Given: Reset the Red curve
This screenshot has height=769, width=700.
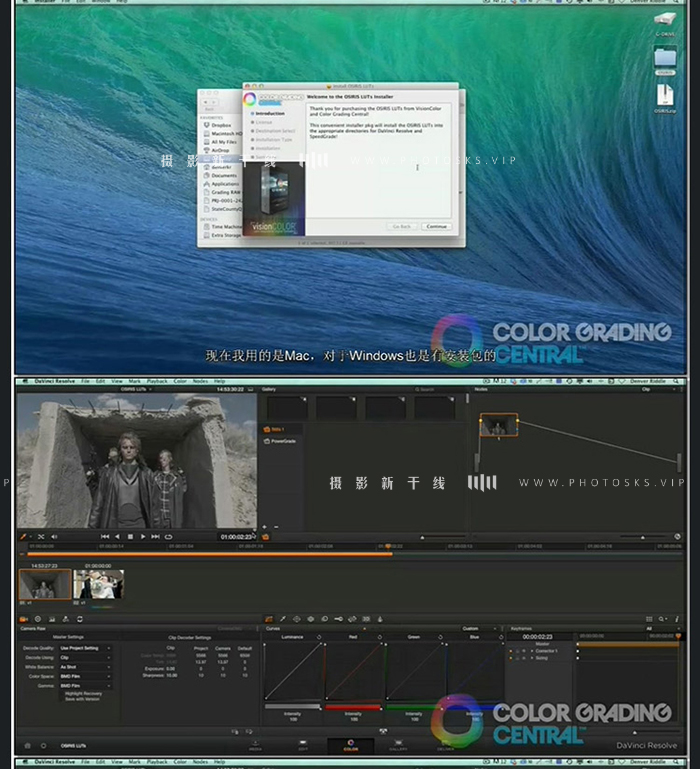Looking at the screenshot, I should 380,637.
